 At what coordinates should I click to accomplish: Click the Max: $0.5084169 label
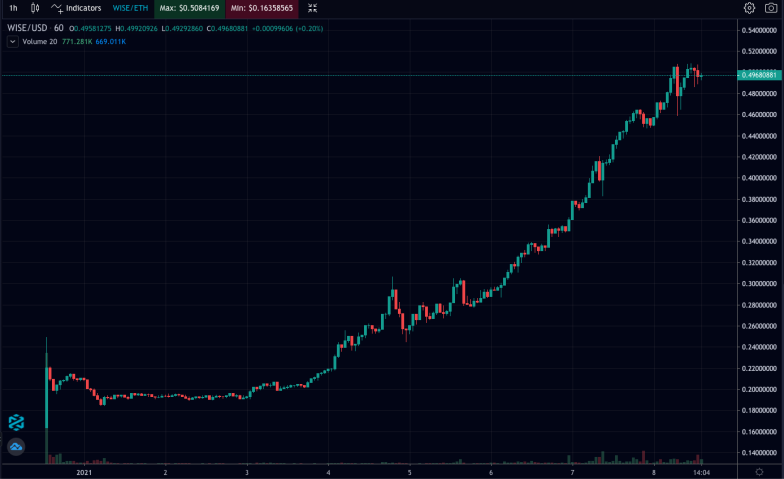190,8
